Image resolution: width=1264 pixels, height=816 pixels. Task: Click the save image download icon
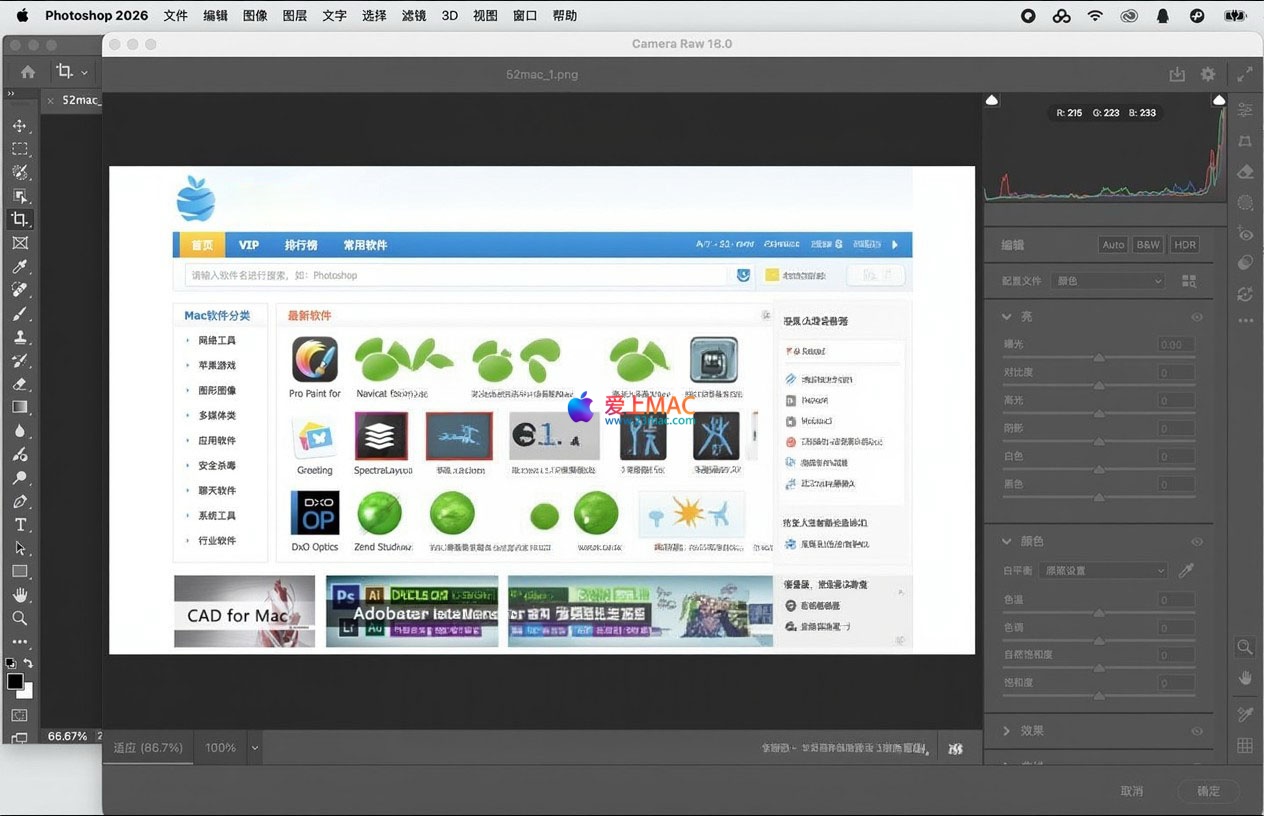coord(1177,74)
